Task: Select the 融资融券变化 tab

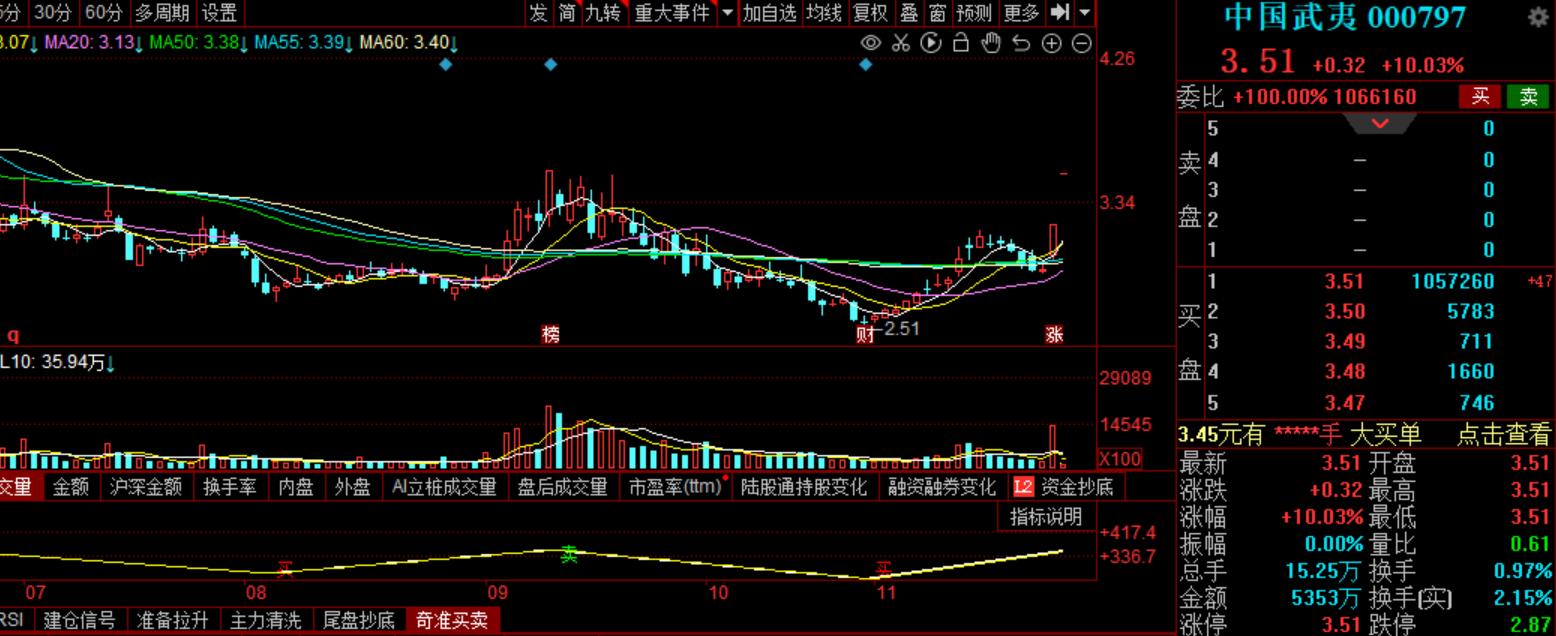Action: point(943,487)
